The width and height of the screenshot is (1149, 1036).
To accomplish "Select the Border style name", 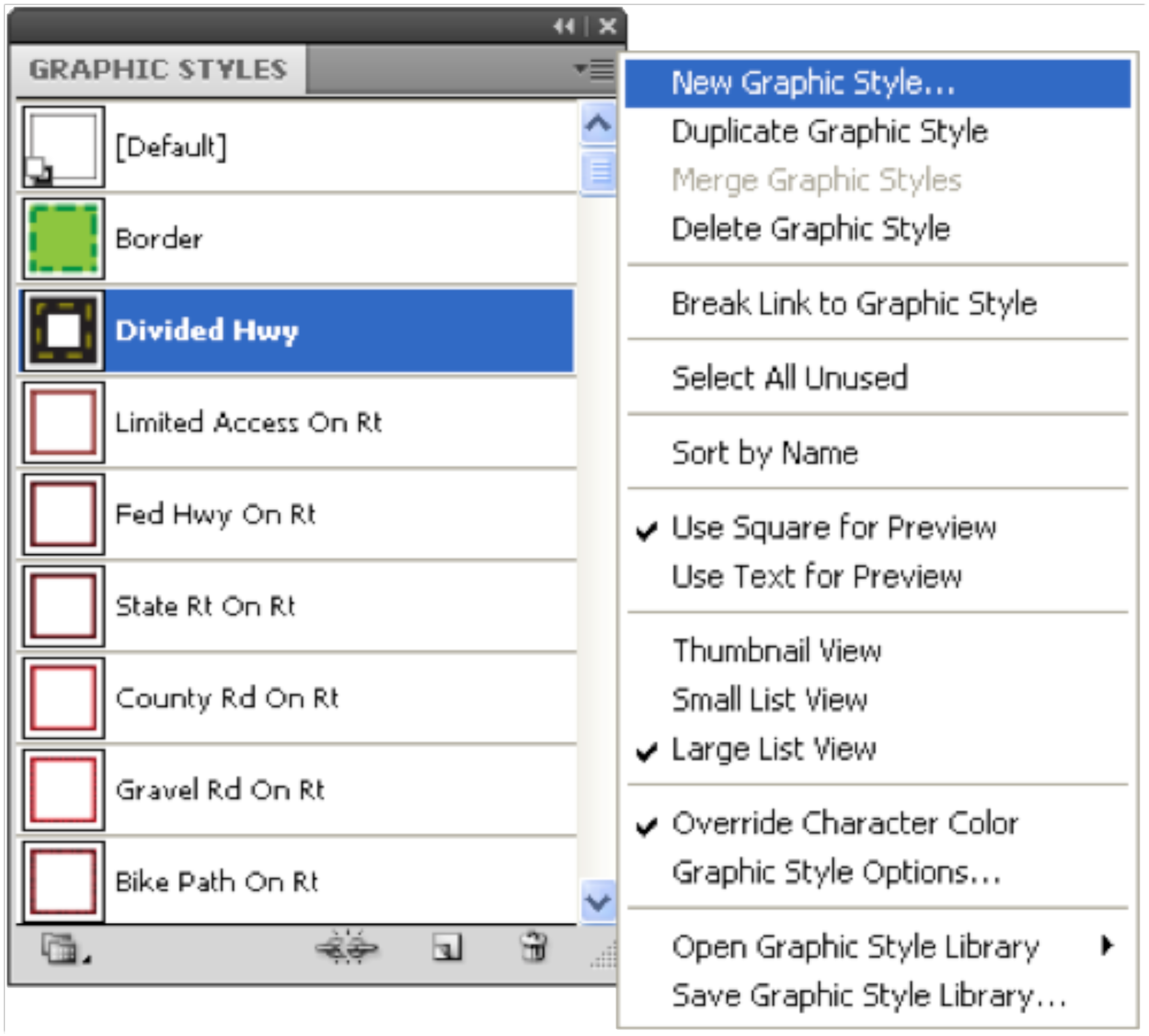I will [x=159, y=239].
